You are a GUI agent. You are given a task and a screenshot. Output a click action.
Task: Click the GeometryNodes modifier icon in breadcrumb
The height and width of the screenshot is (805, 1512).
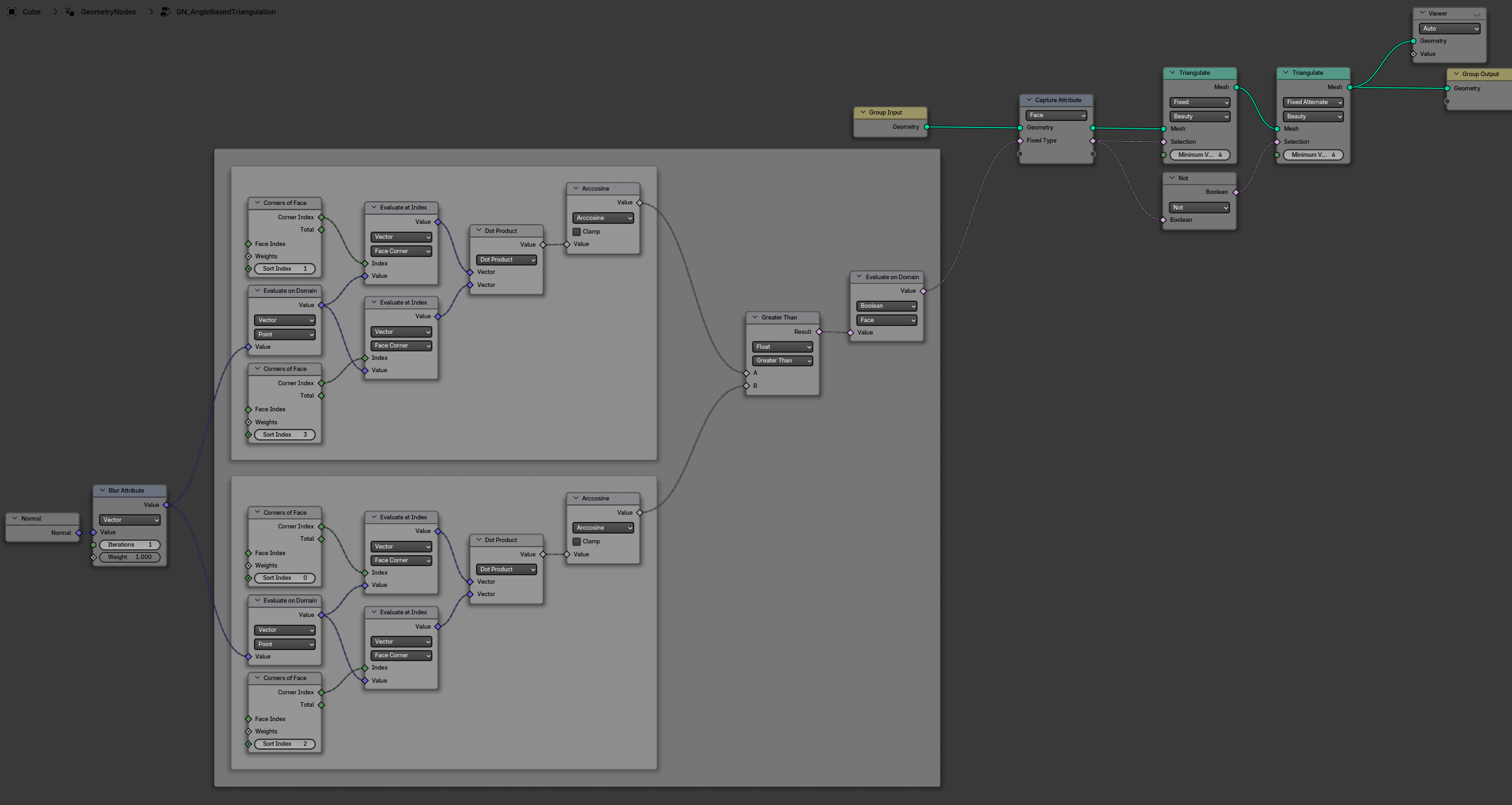(x=70, y=12)
